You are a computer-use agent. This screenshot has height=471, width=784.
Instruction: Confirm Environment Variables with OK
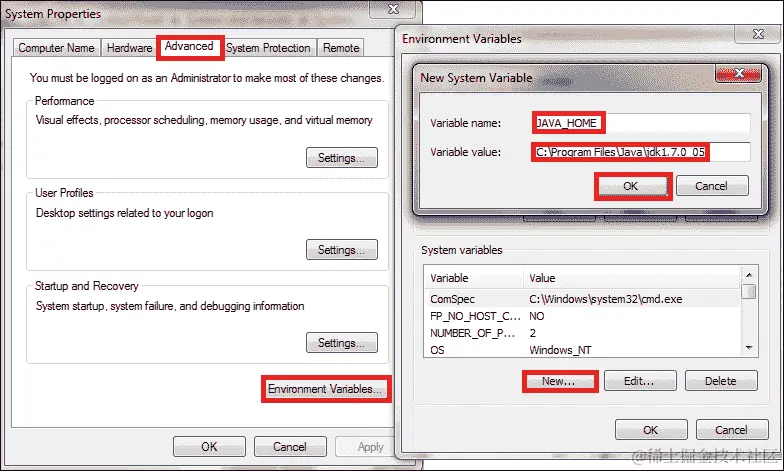point(651,430)
